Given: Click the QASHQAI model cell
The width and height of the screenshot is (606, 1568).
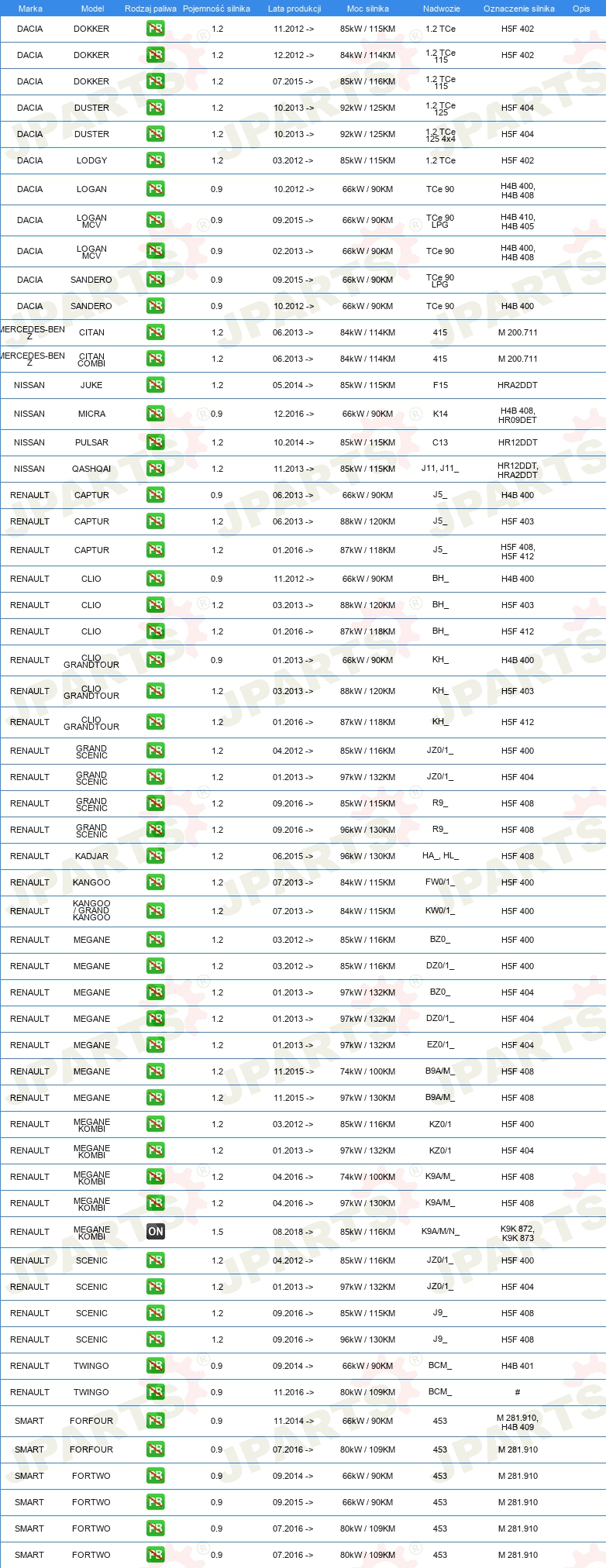Looking at the screenshot, I should (x=91, y=469).
